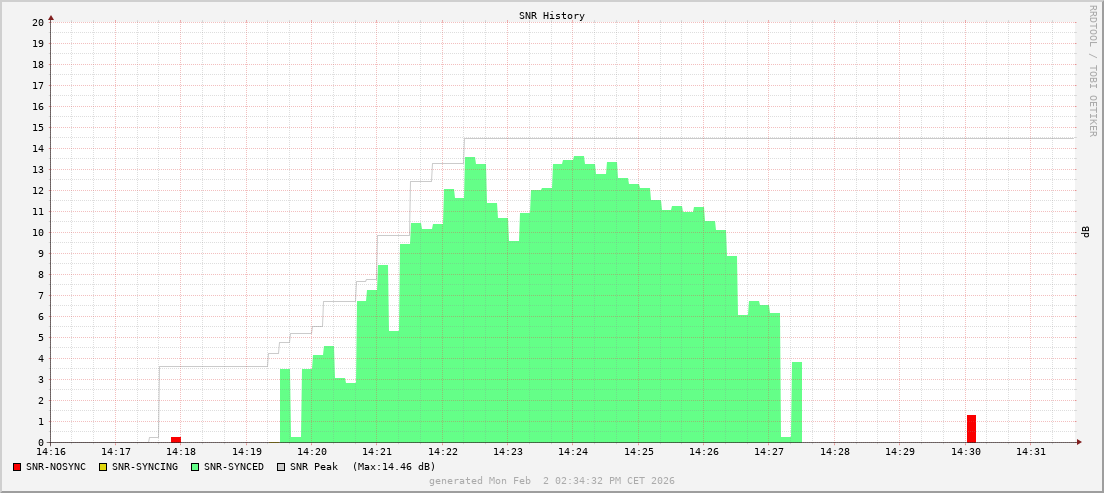Click the yellow SNR-SYNCING legend swatch
Image resolution: width=1104 pixels, height=493 pixels.
(x=103, y=467)
